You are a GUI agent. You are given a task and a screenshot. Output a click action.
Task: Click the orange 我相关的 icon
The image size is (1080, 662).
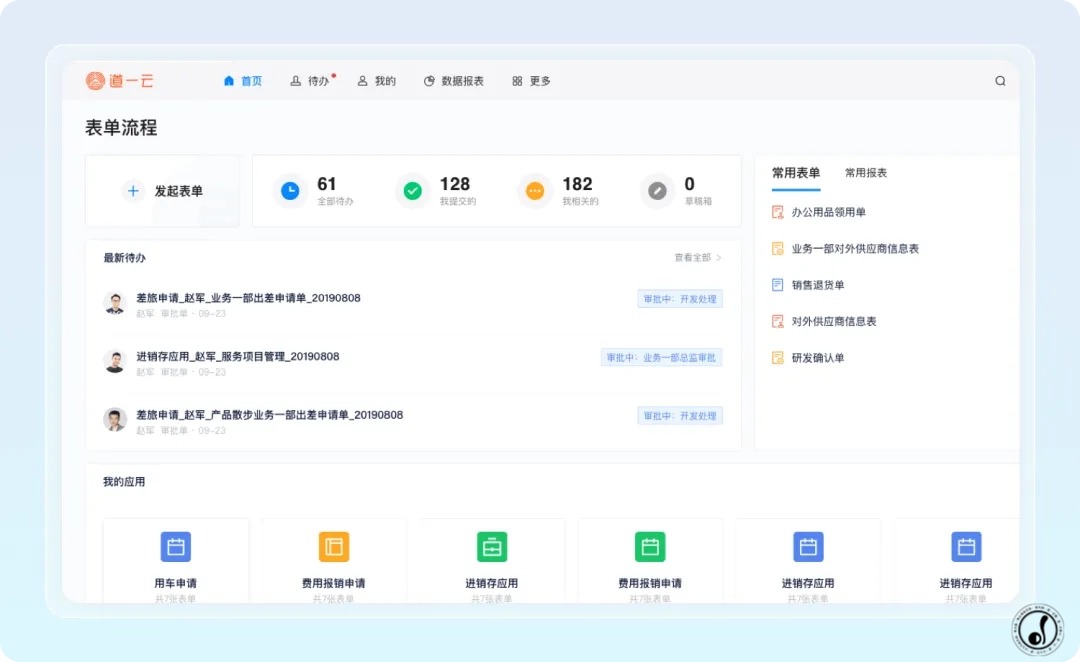point(535,190)
